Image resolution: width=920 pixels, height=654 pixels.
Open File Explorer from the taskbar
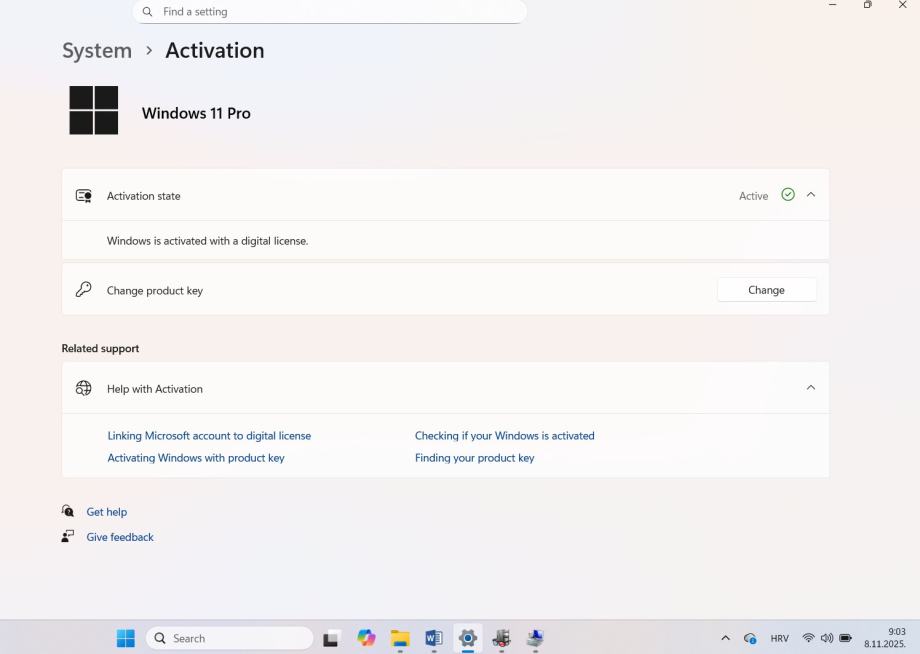(400, 638)
